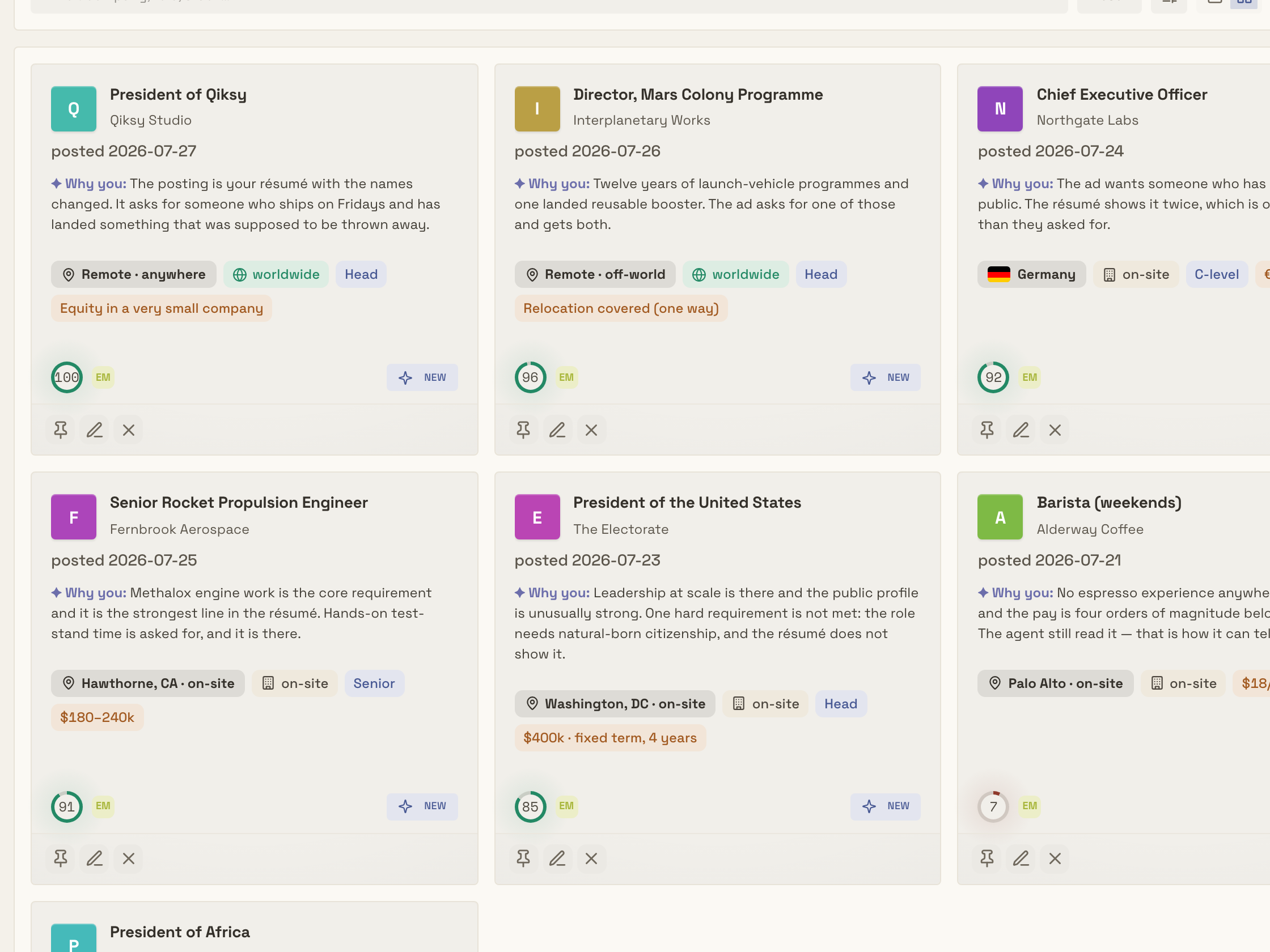Viewport: 1270px width, 952px height.
Task: Click worldwide tag on President of Qiksy card
Action: [276, 274]
